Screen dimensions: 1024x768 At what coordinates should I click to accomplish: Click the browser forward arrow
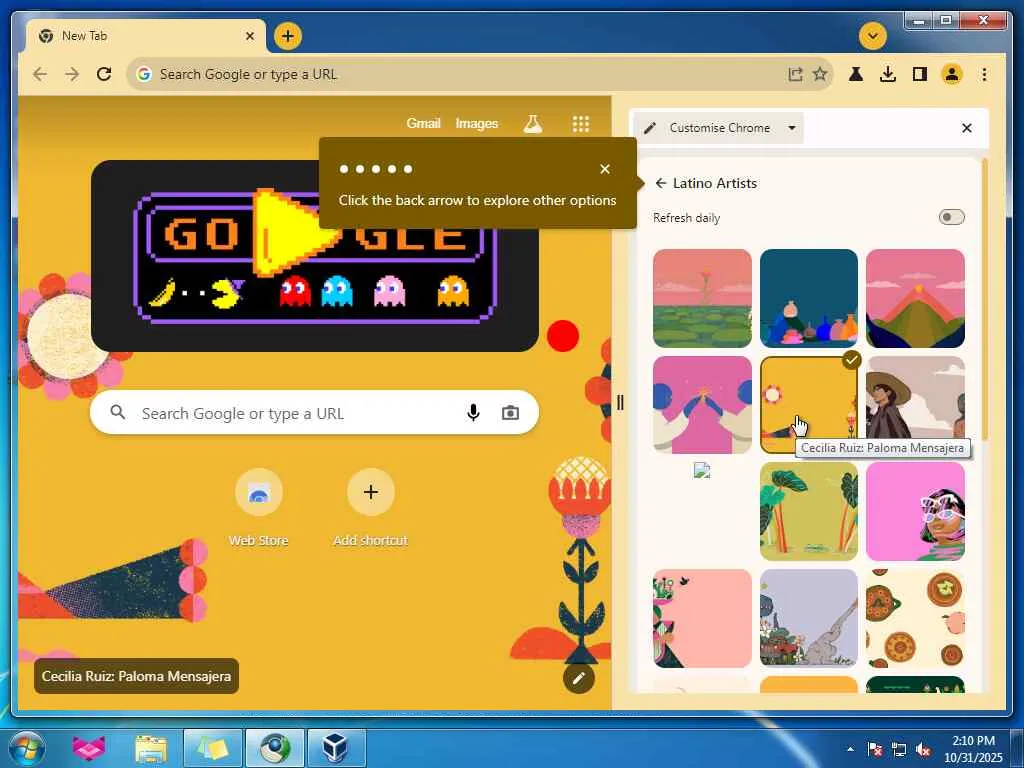pos(72,74)
